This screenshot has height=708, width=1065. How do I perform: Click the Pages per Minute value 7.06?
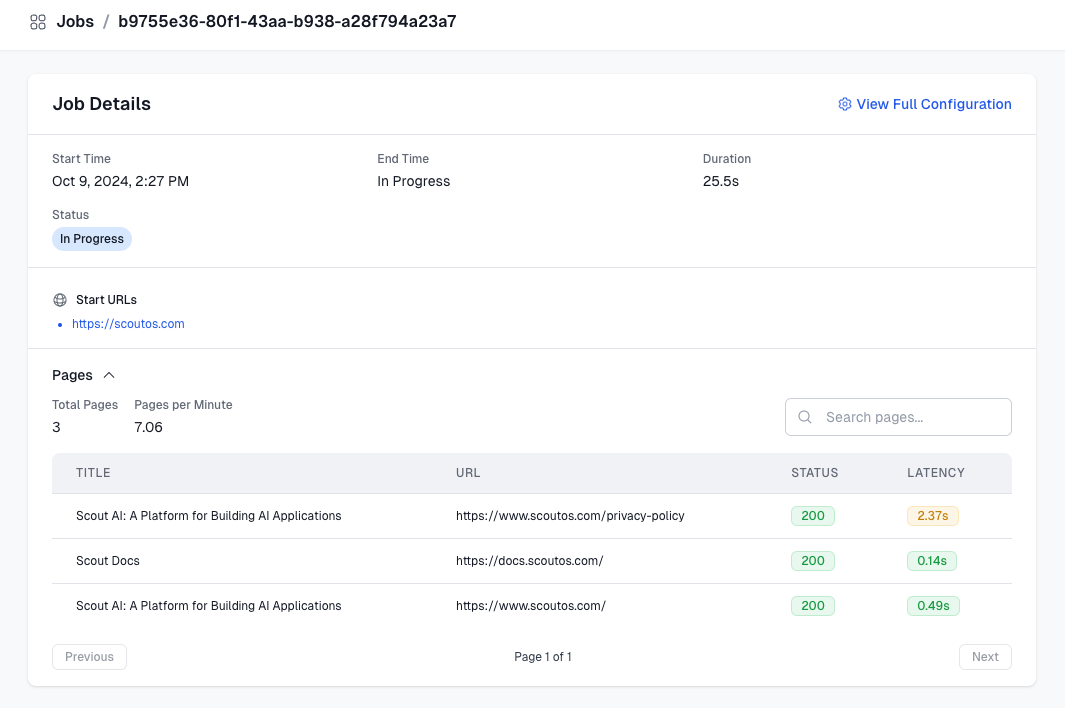pos(148,427)
